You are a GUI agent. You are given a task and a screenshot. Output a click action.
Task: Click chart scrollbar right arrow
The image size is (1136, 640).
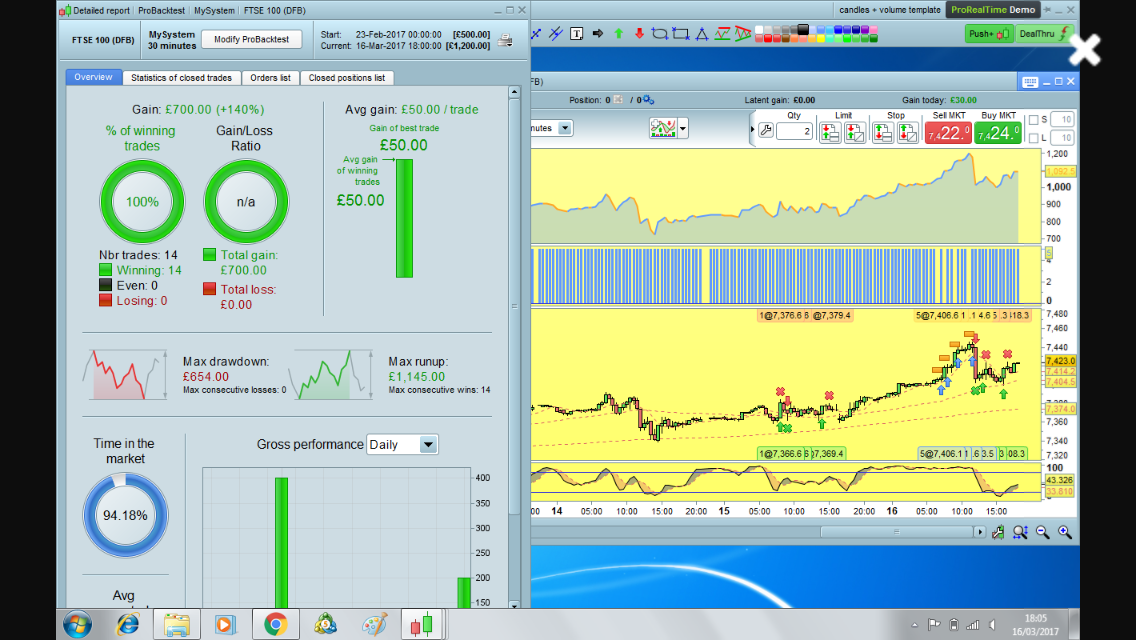click(980, 532)
